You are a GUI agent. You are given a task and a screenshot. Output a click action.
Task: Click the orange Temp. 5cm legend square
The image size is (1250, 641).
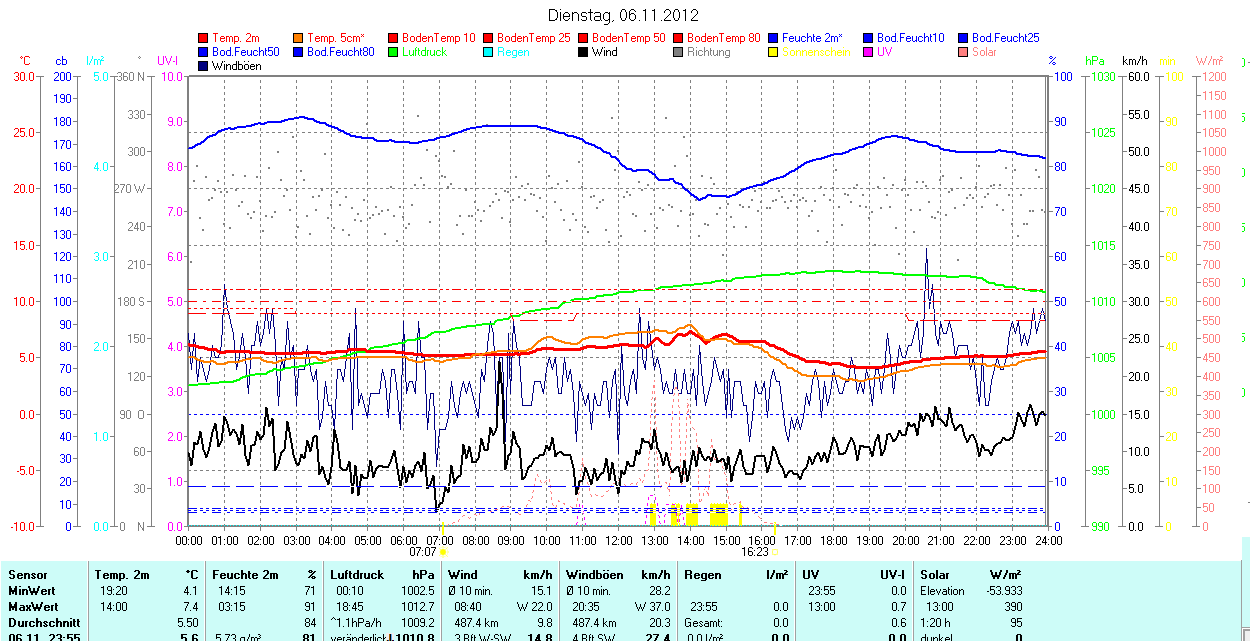[299, 38]
